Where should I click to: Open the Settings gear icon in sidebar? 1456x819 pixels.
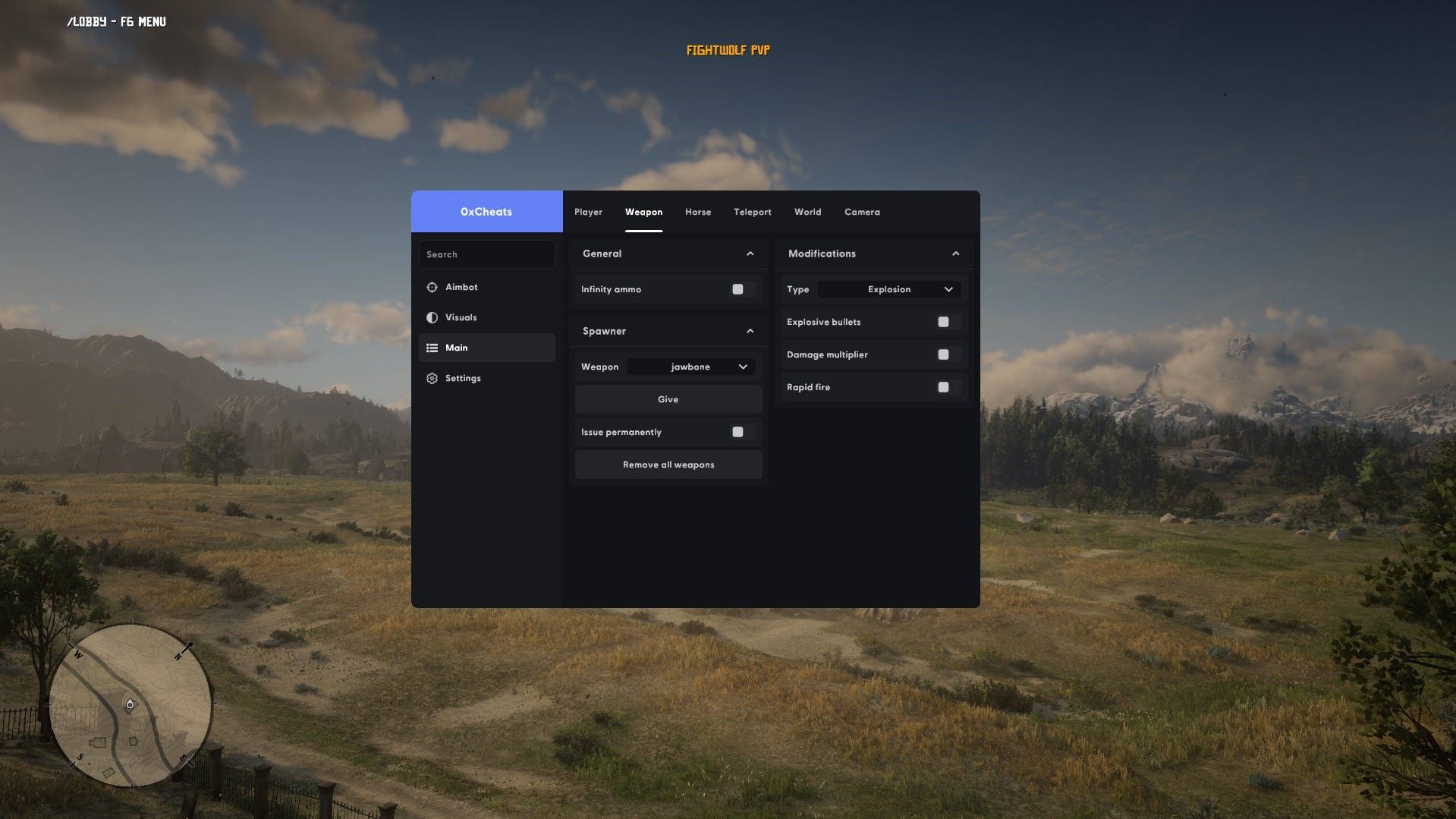pos(432,378)
